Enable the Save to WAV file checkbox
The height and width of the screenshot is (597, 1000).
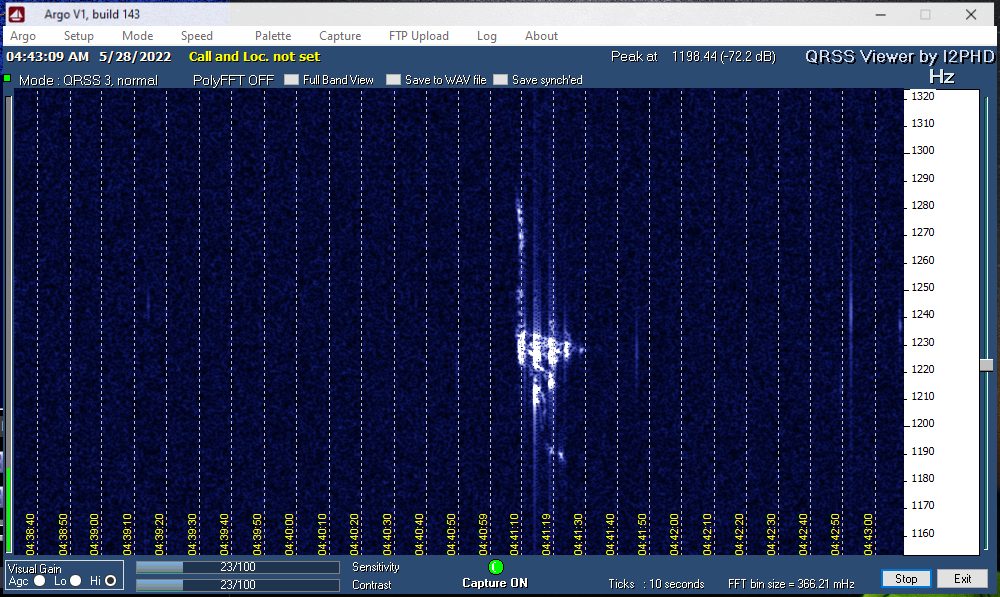tap(393, 80)
